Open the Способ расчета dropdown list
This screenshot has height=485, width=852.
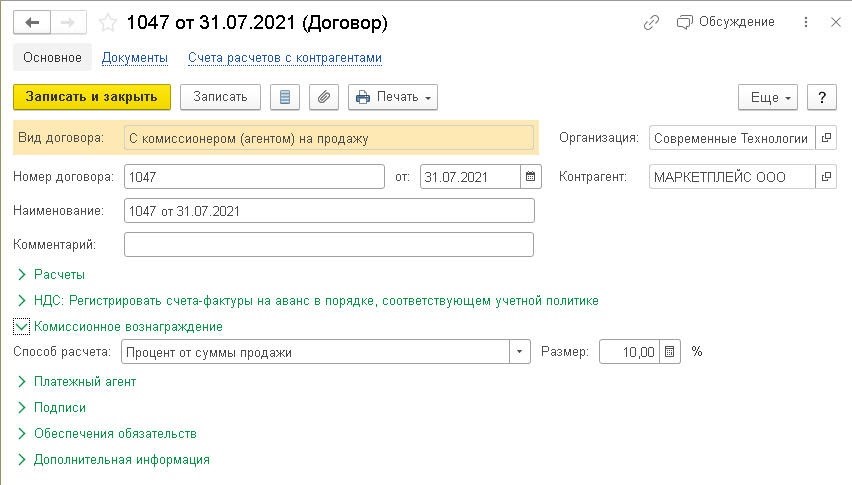[519, 352]
